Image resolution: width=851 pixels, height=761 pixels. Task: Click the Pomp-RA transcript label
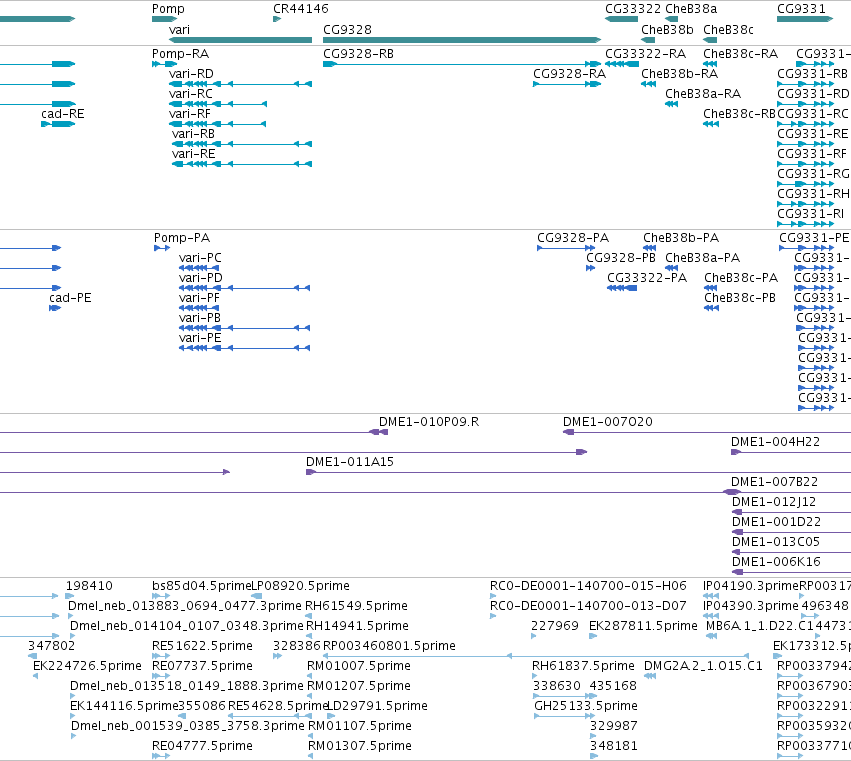(x=180, y=54)
